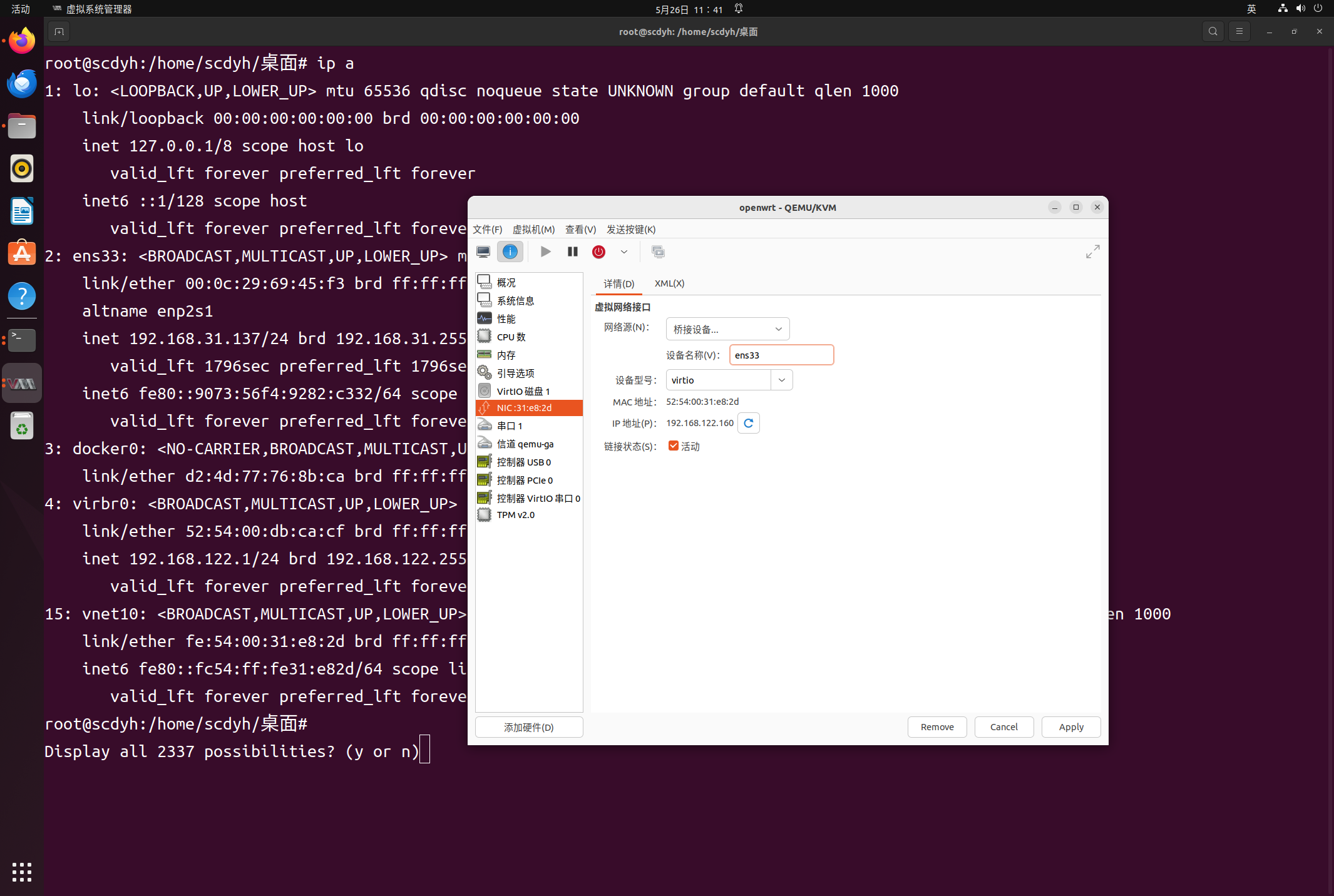Open the clock and calendar panel
Image resolution: width=1334 pixels, height=896 pixels.
pyautogui.click(x=689, y=9)
